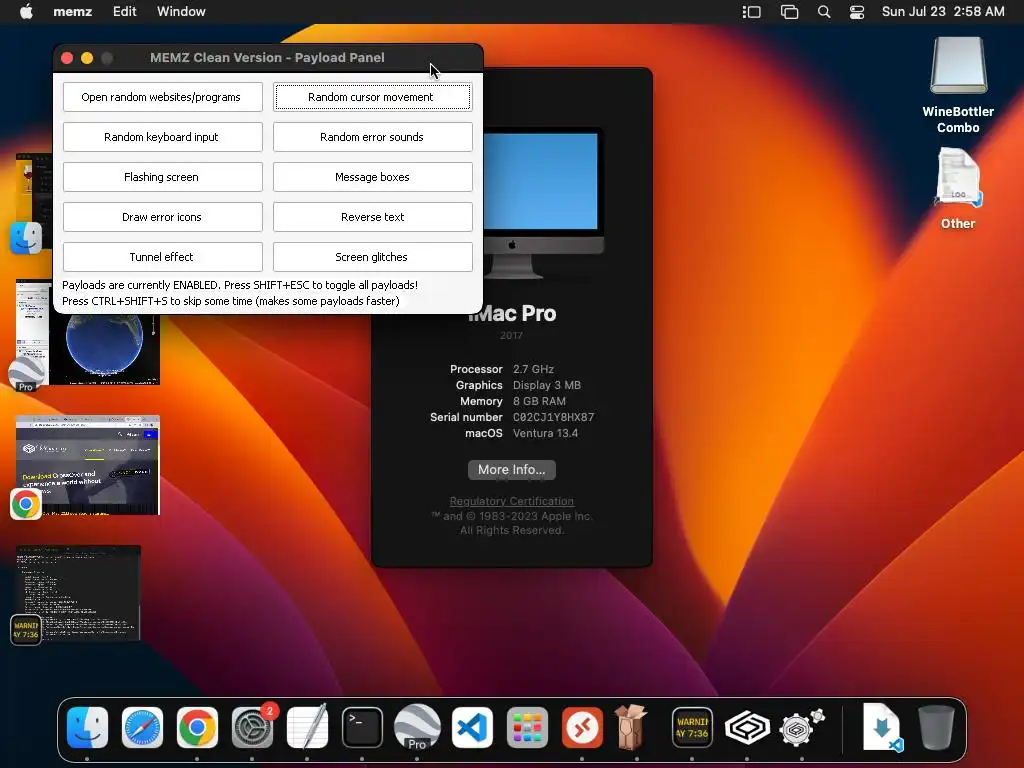The width and height of the screenshot is (1024, 768).
Task: Toggle Screen glitches payload
Action: 372,257
